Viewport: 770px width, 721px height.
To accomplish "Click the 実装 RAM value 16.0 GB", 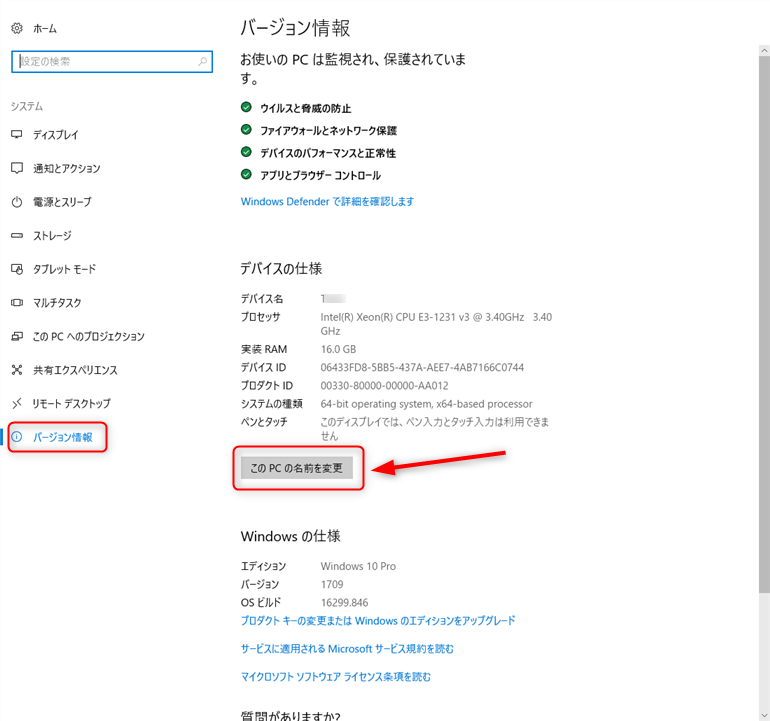I will pos(338,349).
